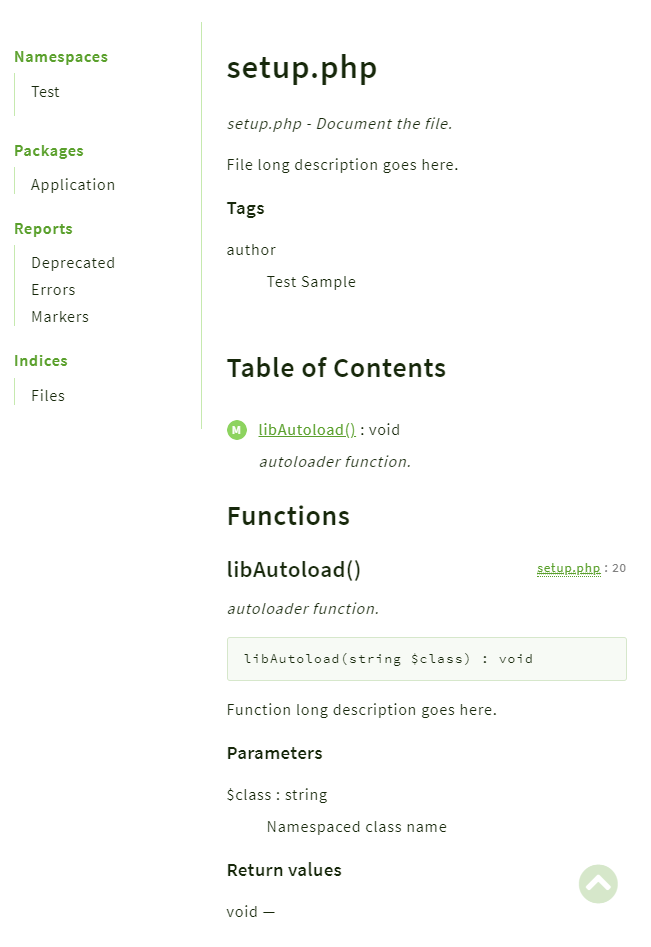Click the Namespaces sidebar heading

pyautogui.click(x=60, y=57)
